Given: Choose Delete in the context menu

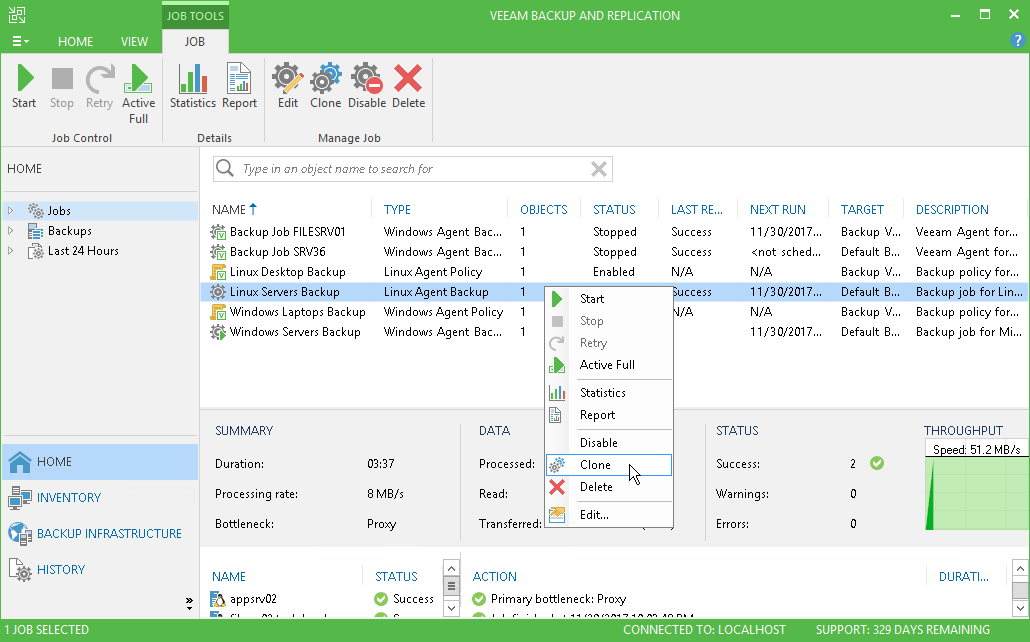Looking at the screenshot, I should [x=609, y=486].
